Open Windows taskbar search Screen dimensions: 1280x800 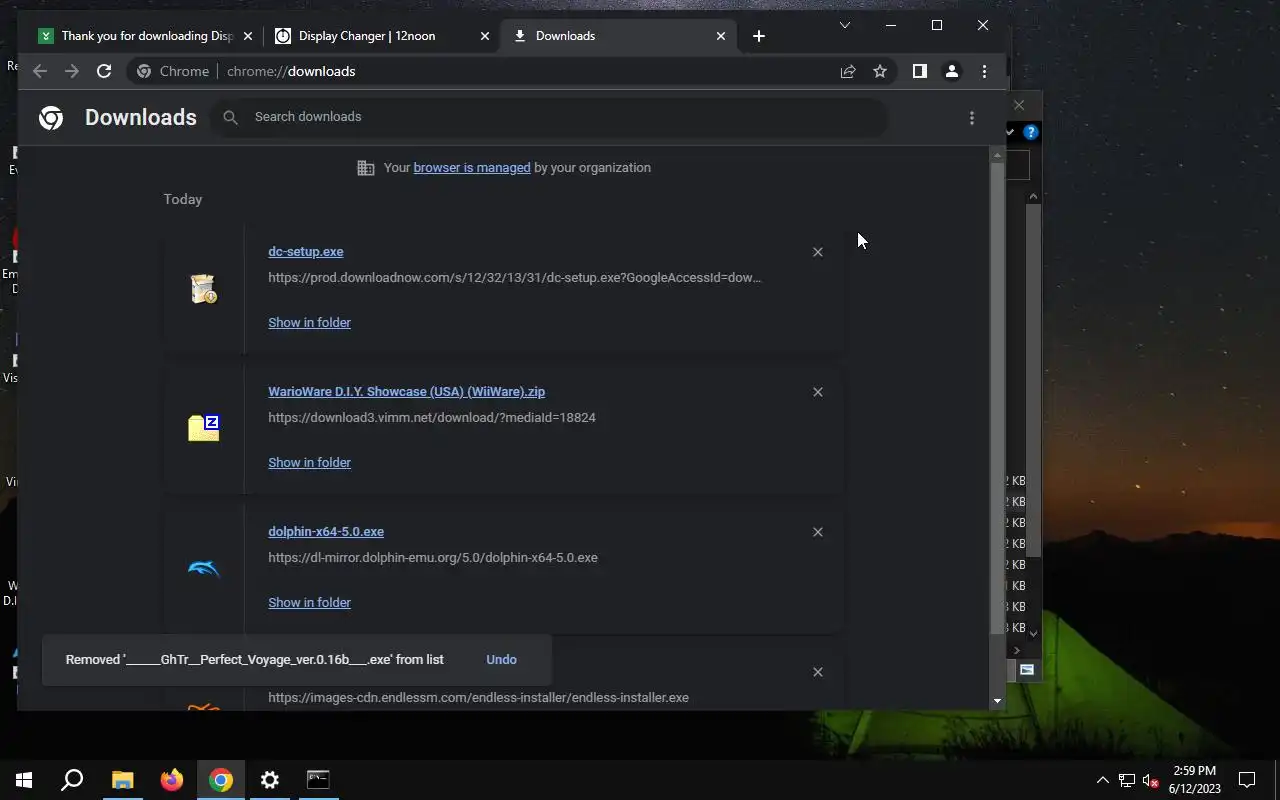[72, 780]
